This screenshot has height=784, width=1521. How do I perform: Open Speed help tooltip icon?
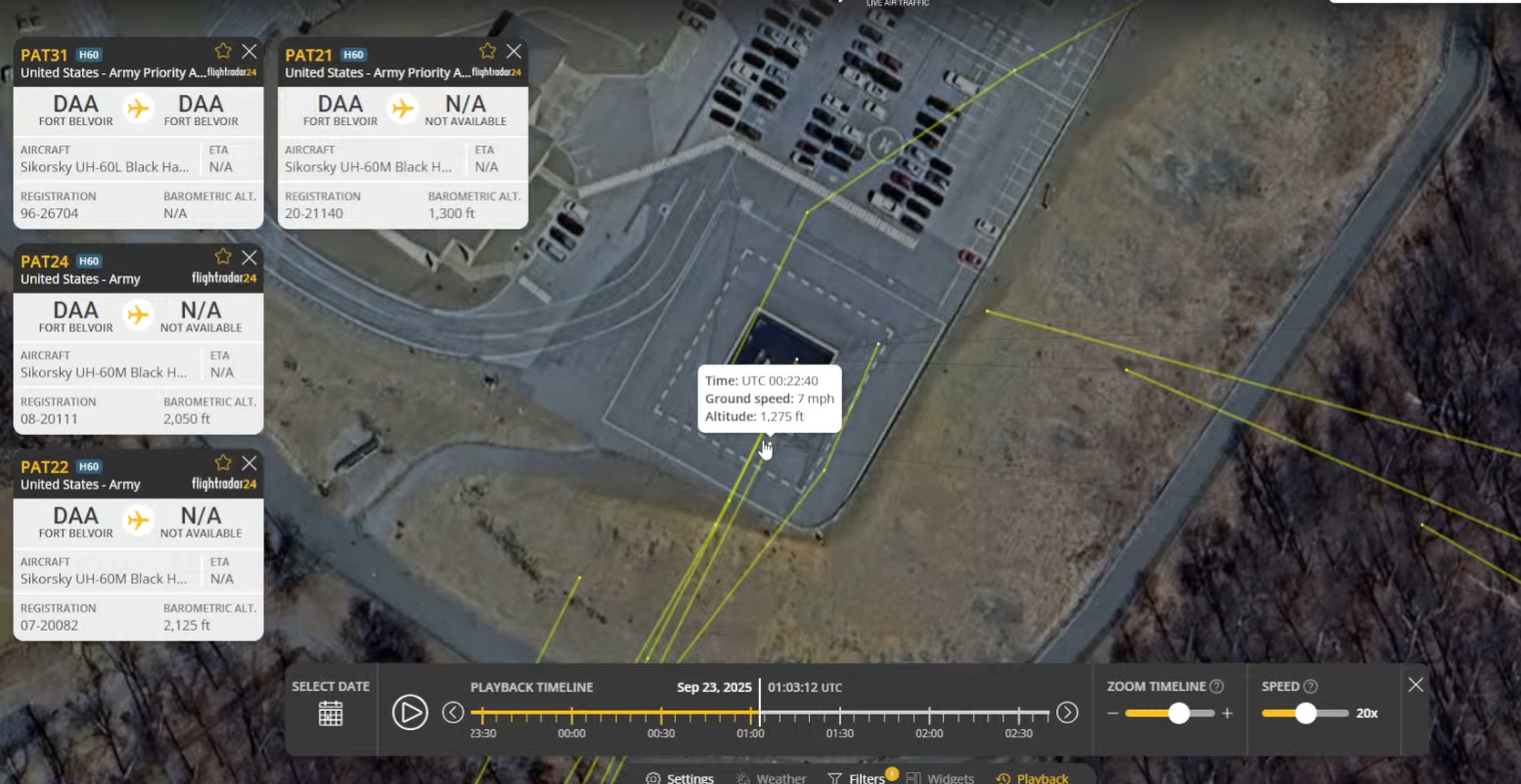pyautogui.click(x=1311, y=686)
